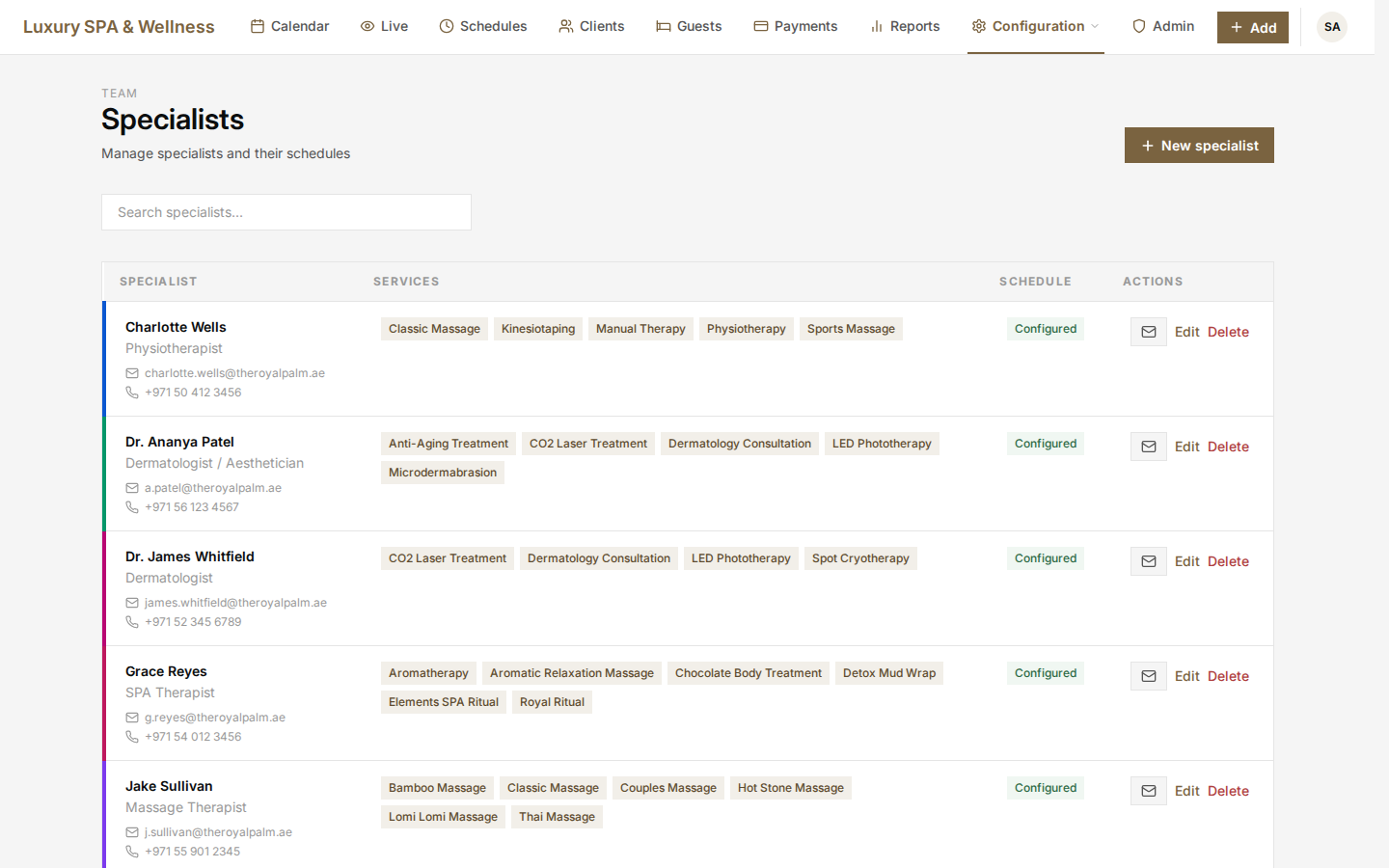Click Edit for Dr. James Whitfield
This screenshot has height=868, width=1389.
1186,560
